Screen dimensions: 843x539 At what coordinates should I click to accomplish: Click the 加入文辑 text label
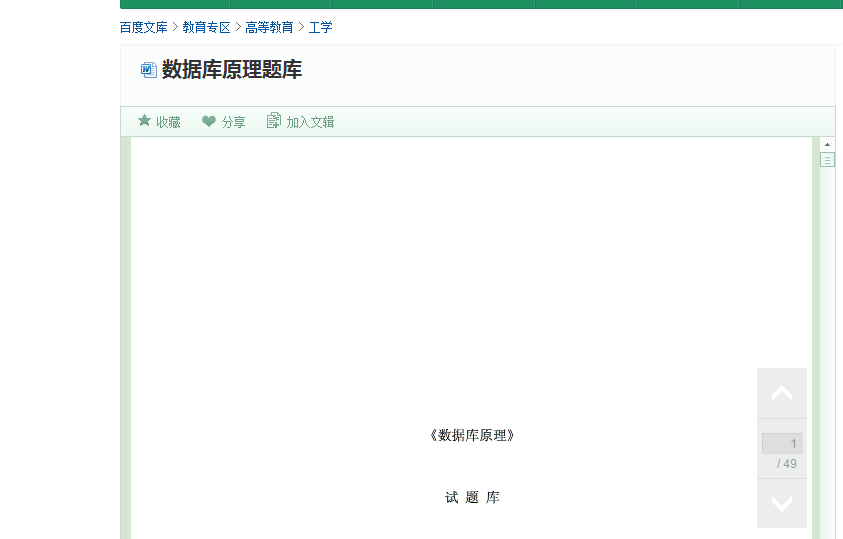point(310,122)
